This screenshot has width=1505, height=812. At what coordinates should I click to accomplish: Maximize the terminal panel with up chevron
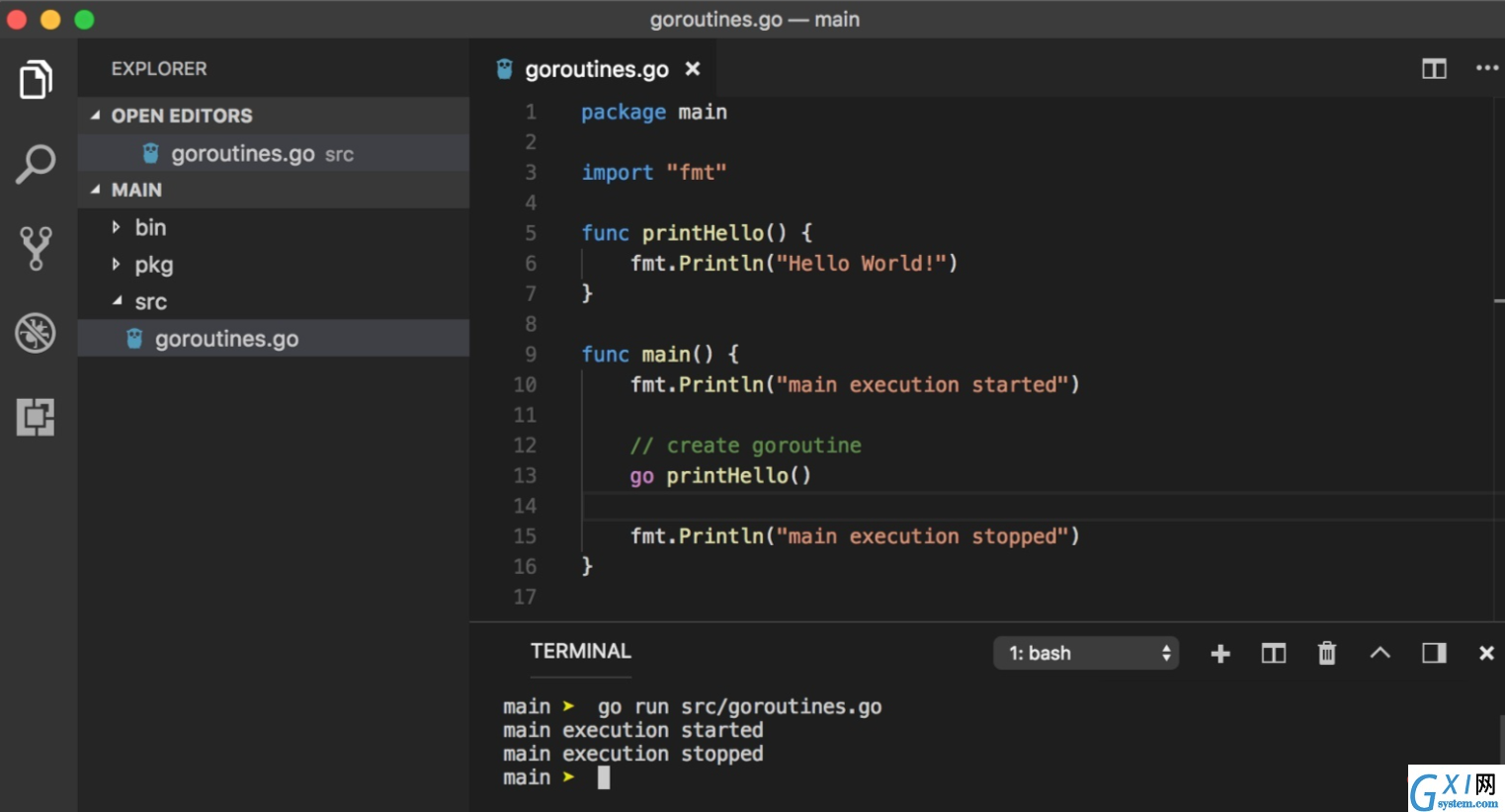(x=1380, y=653)
